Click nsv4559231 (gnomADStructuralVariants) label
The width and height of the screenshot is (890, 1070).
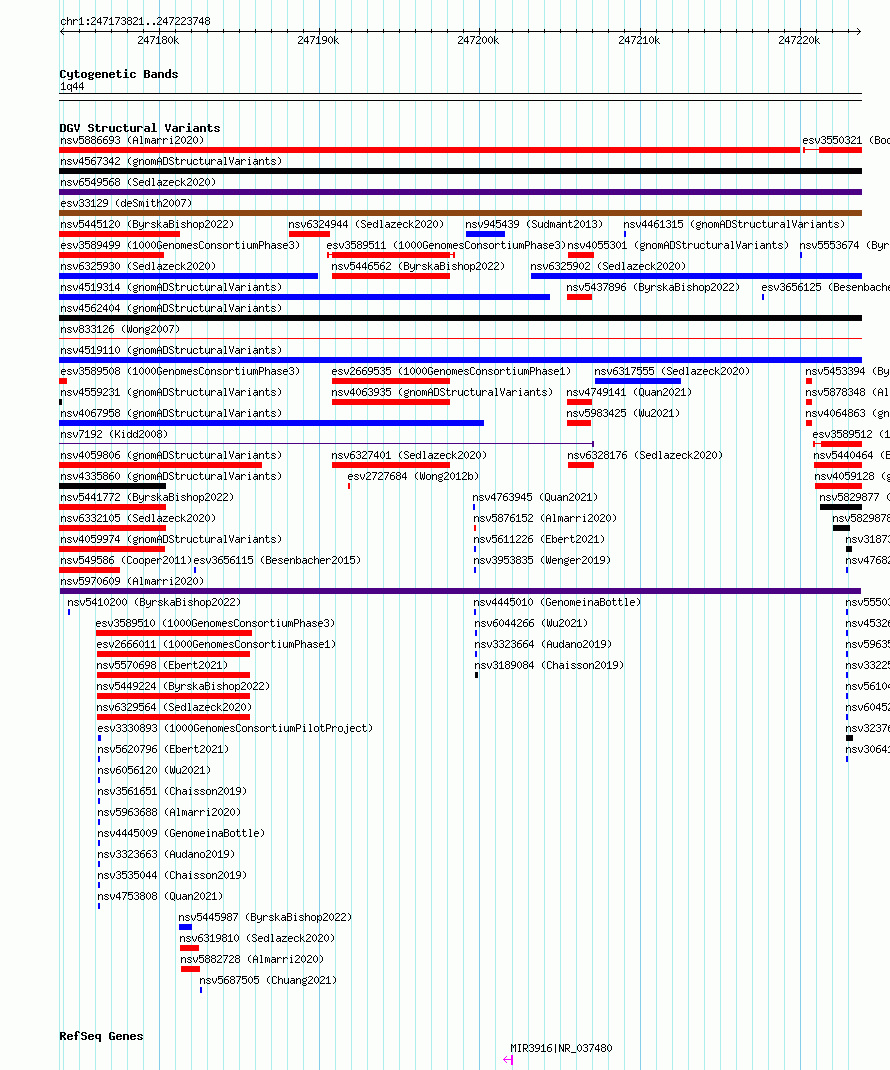(171, 392)
